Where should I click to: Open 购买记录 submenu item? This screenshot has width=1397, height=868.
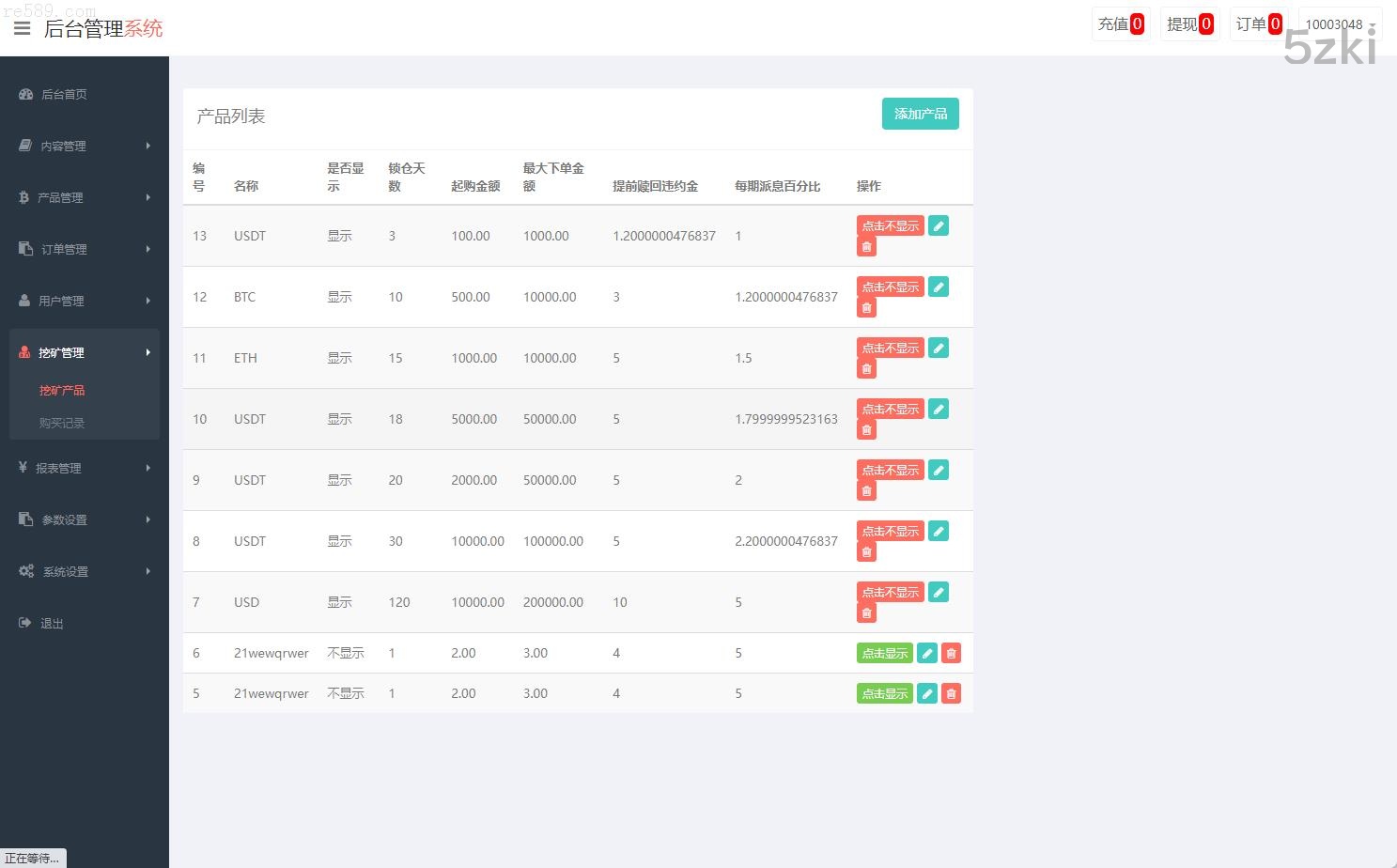(x=62, y=423)
